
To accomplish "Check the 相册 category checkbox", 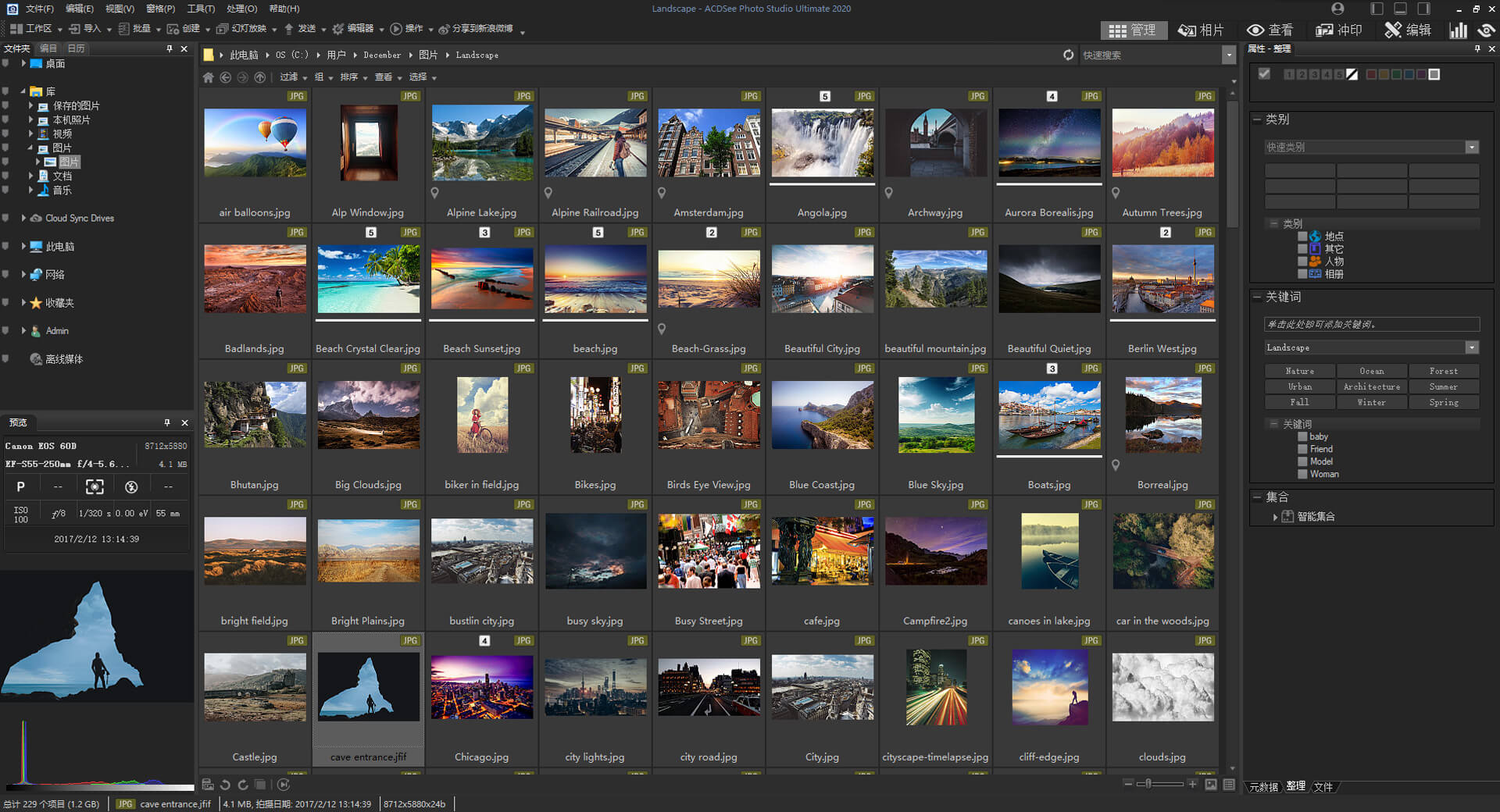I will coord(1302,274).
